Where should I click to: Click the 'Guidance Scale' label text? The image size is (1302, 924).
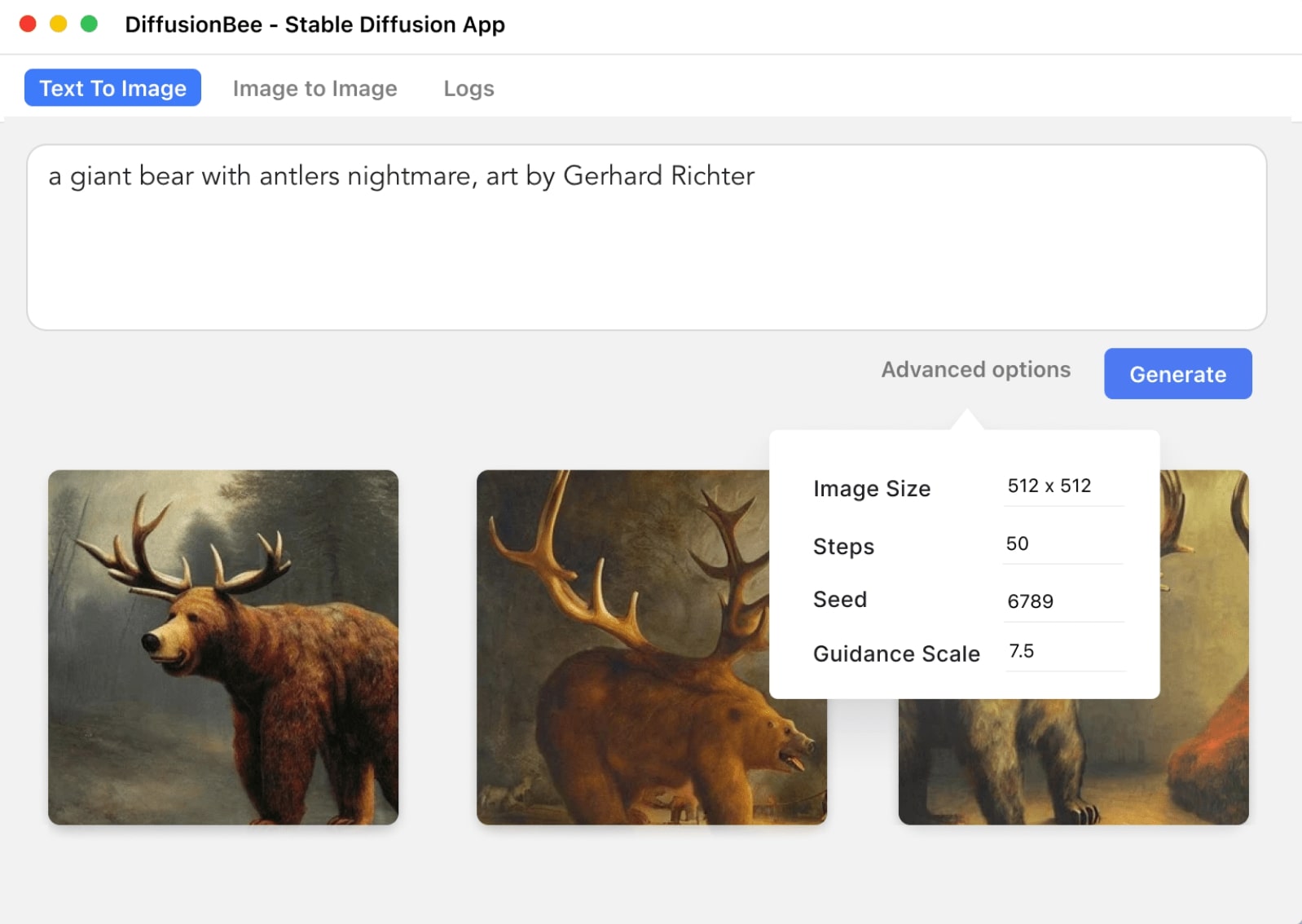pyautogui.click(x=895, y=654)
